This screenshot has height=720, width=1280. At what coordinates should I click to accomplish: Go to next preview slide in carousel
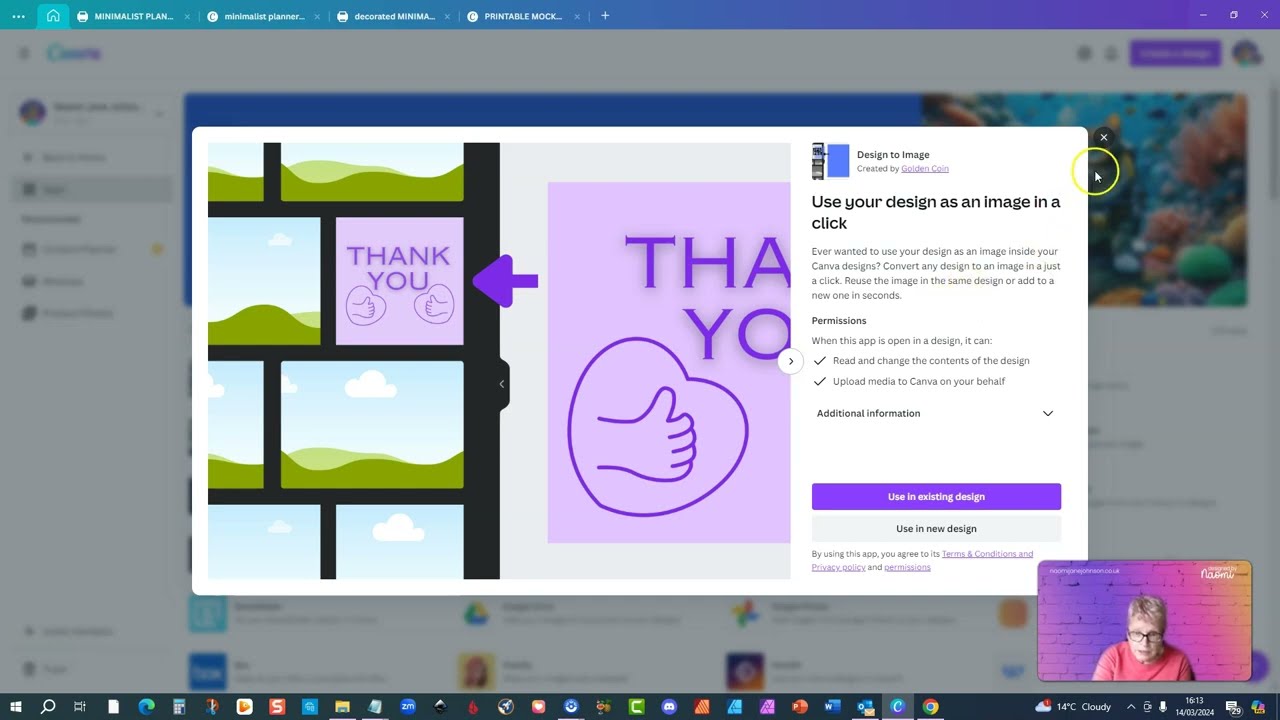790,361
